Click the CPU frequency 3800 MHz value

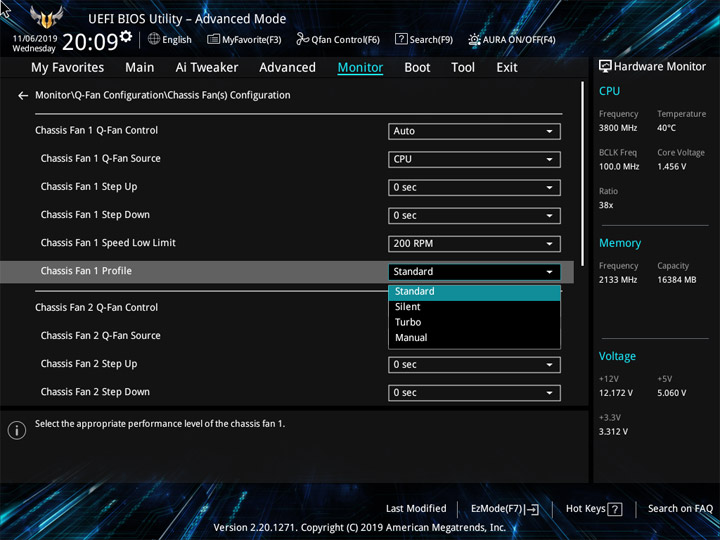618,128
